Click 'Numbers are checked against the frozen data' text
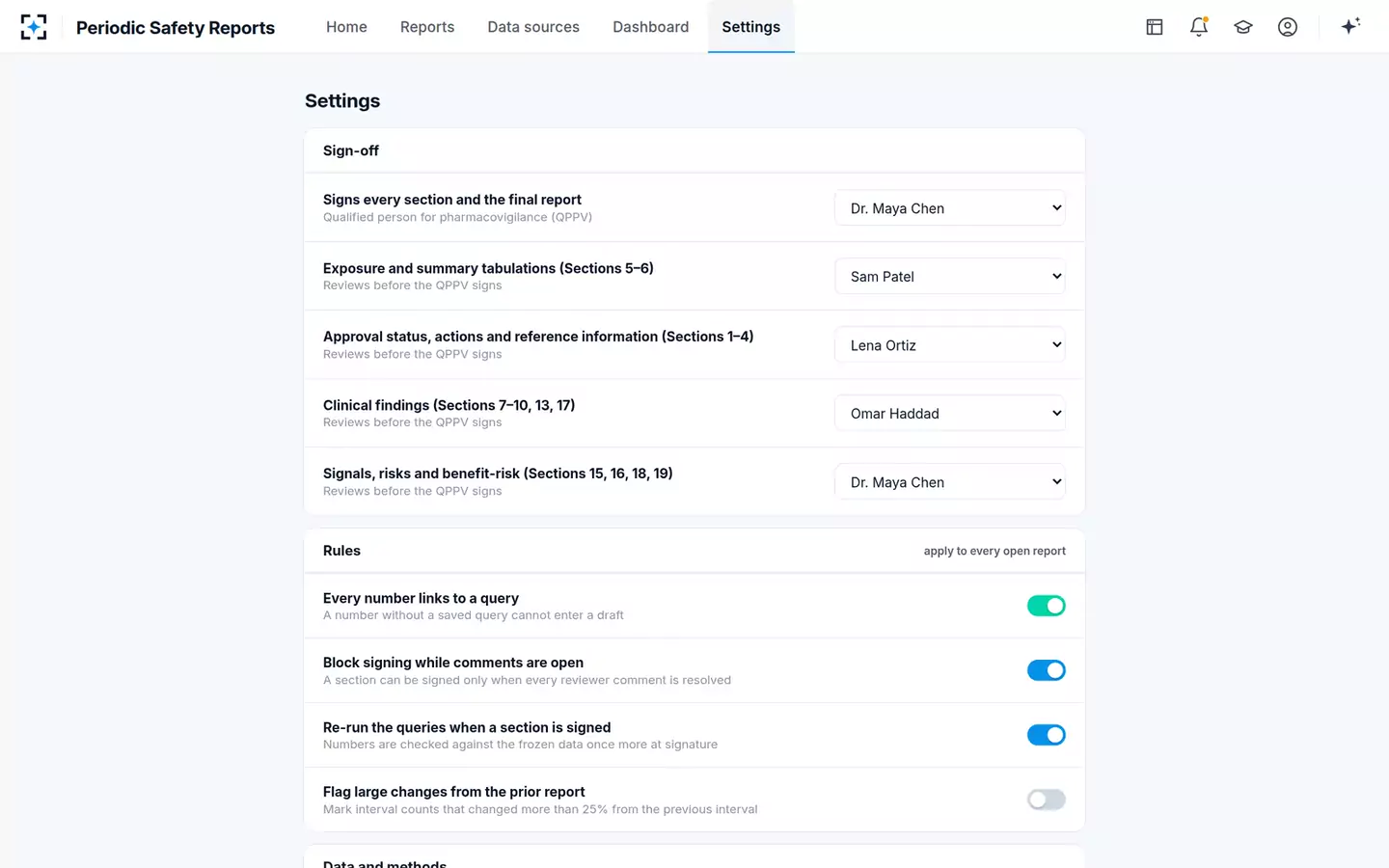 (x=520, y=745)
